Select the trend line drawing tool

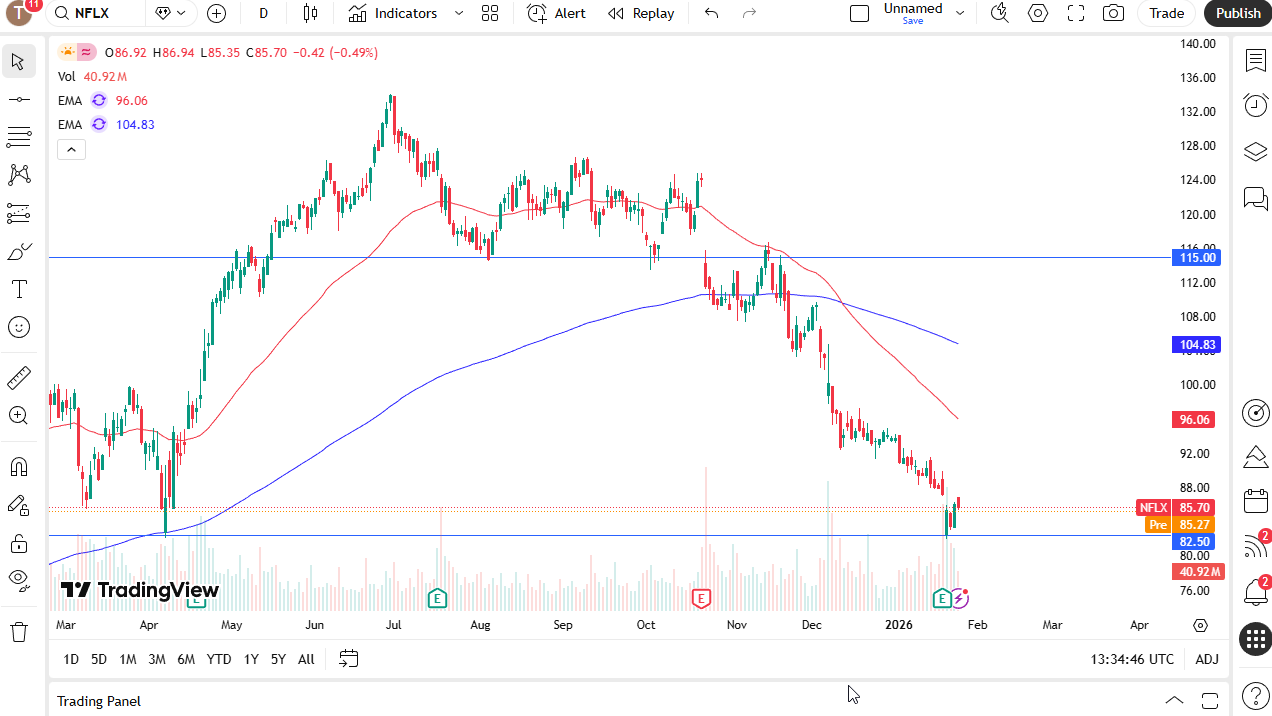(x=18, y=99)
